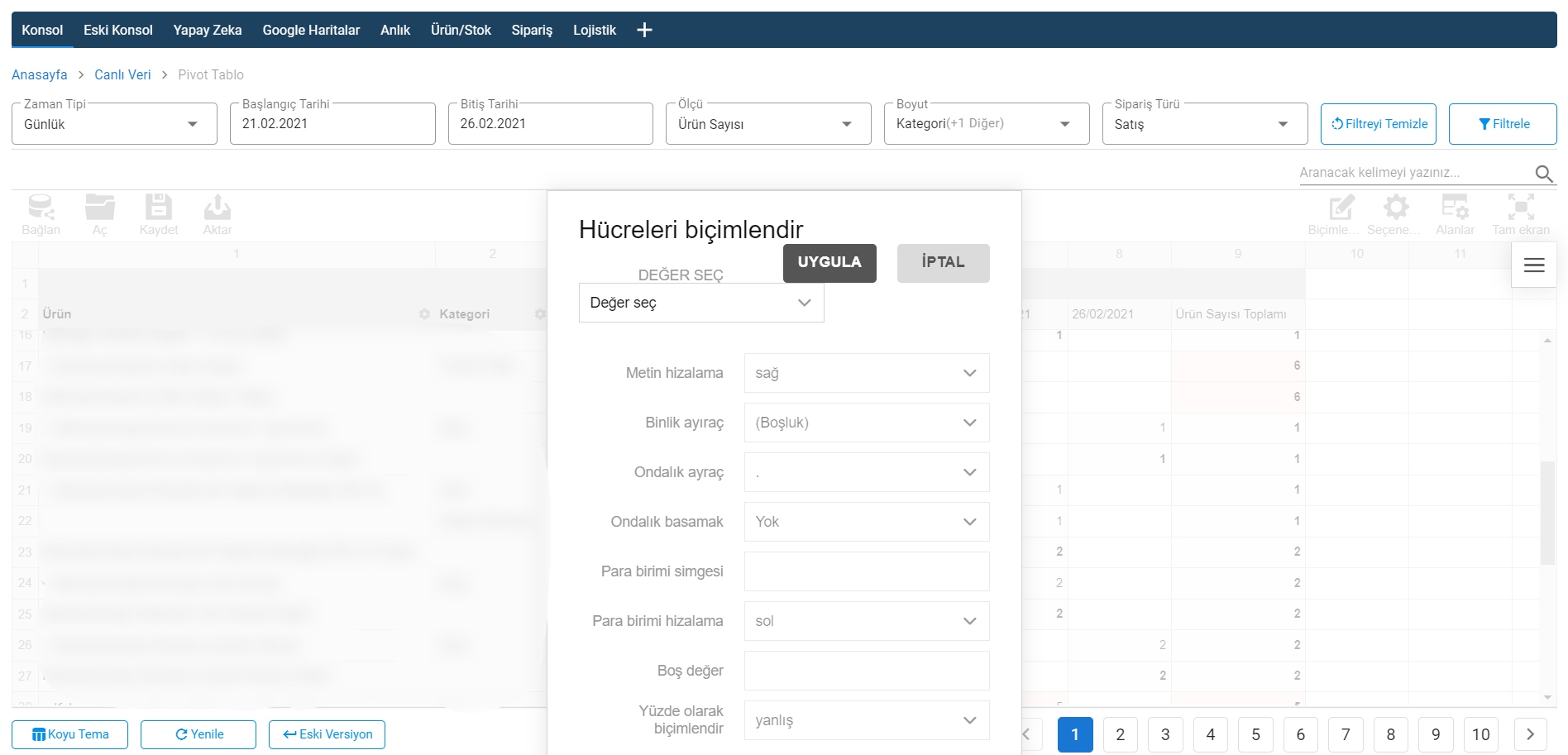Open the Metin hizalama dropdown
Viewport: 1568px width, 755px height.
[867, 373]
